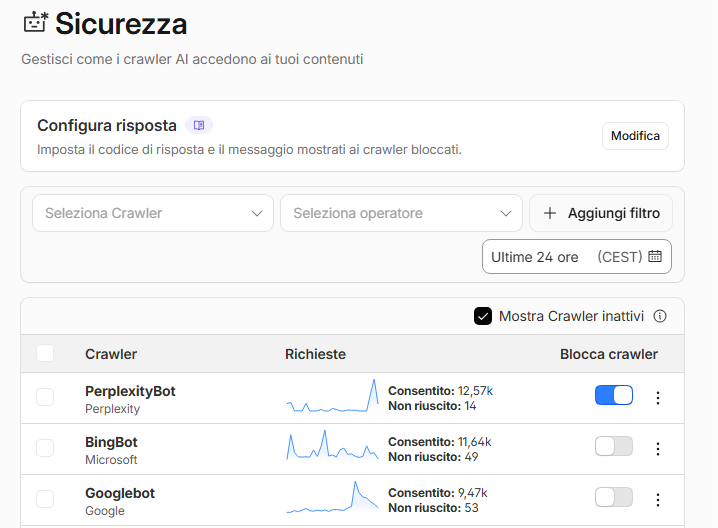Select the Googlebot row checkbox

(x=45, y=499)
